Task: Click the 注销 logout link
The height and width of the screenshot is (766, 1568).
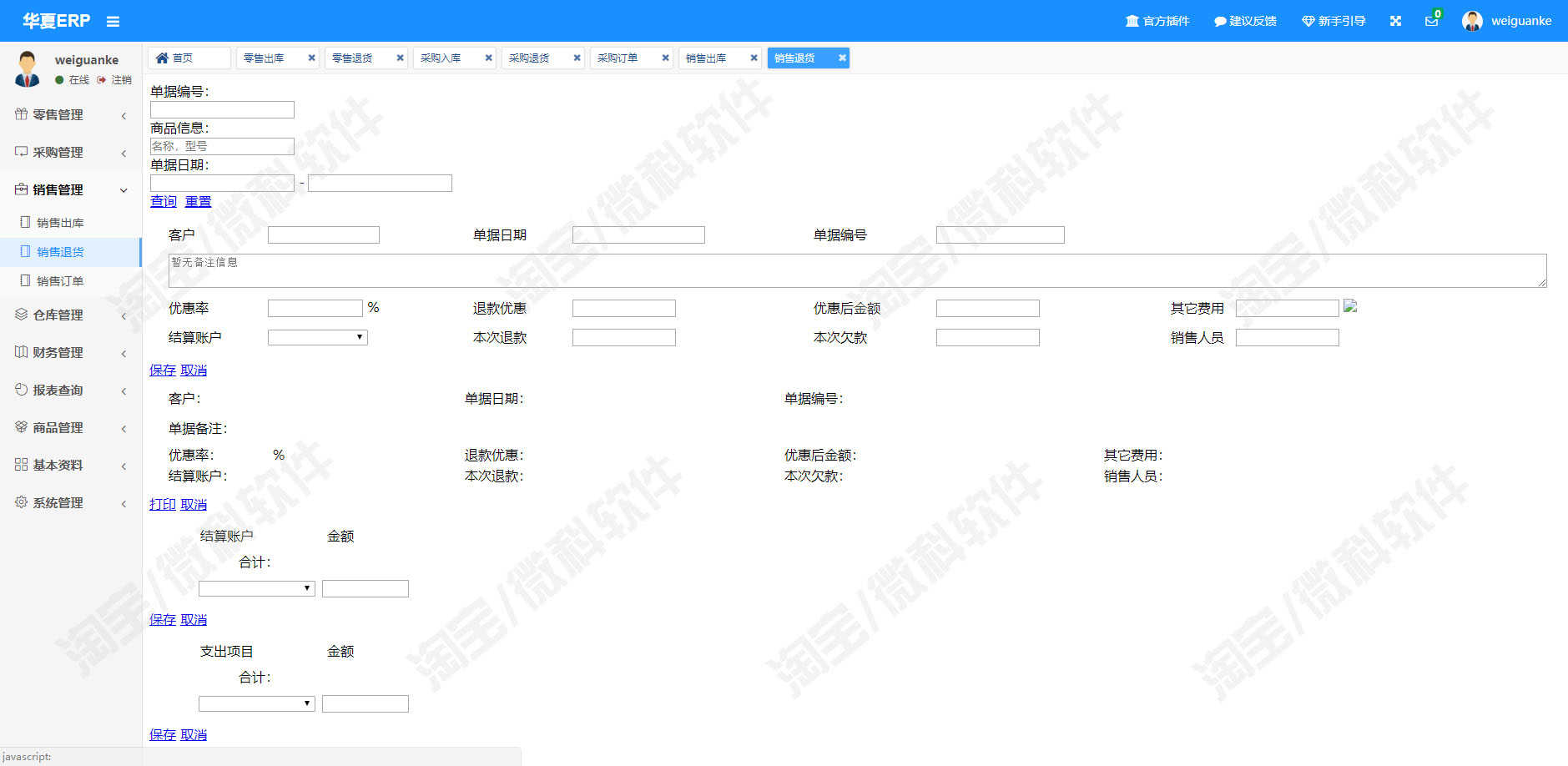Action: point(114,80)
